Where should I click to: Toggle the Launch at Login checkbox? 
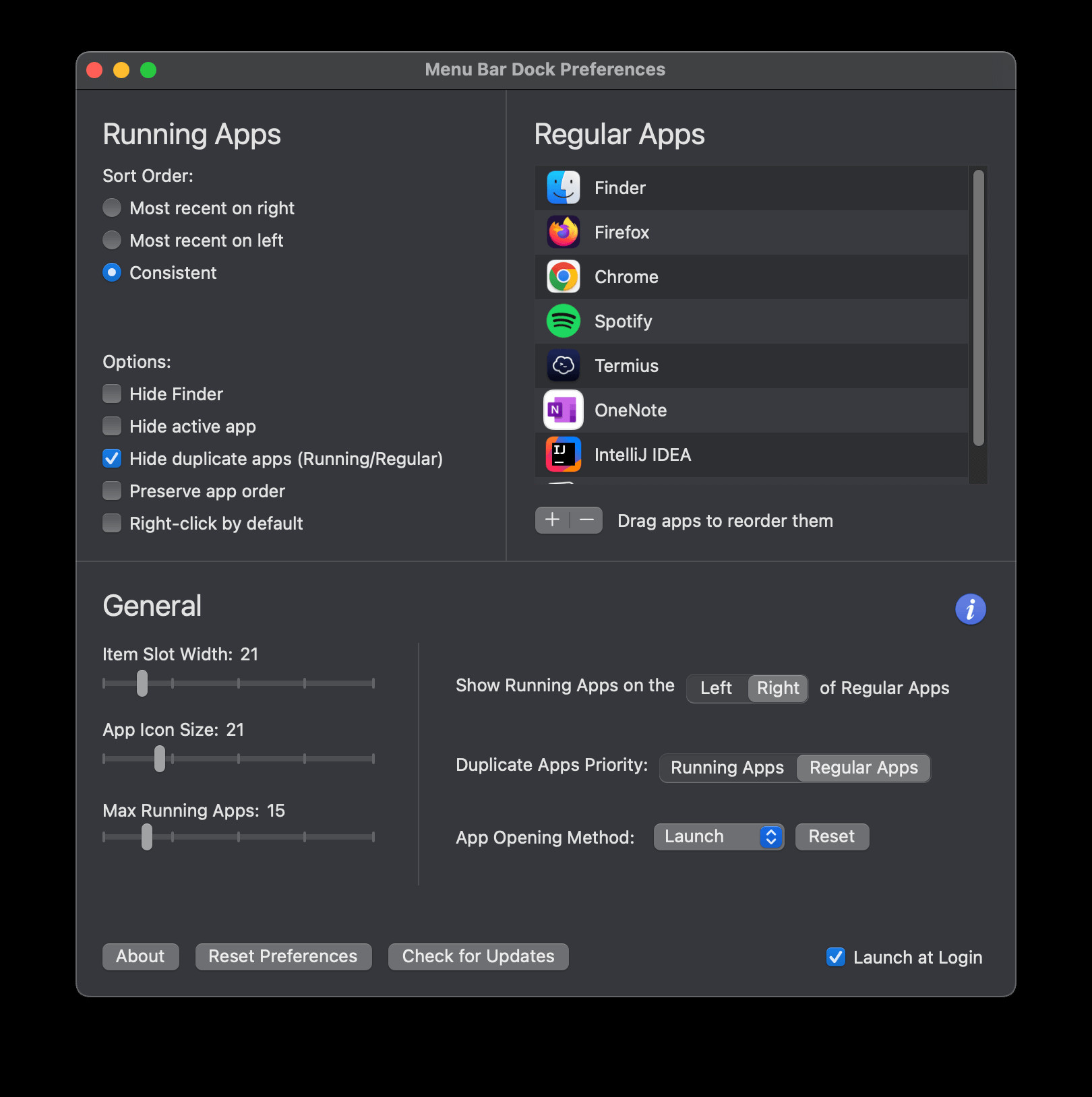pos(836,957)
